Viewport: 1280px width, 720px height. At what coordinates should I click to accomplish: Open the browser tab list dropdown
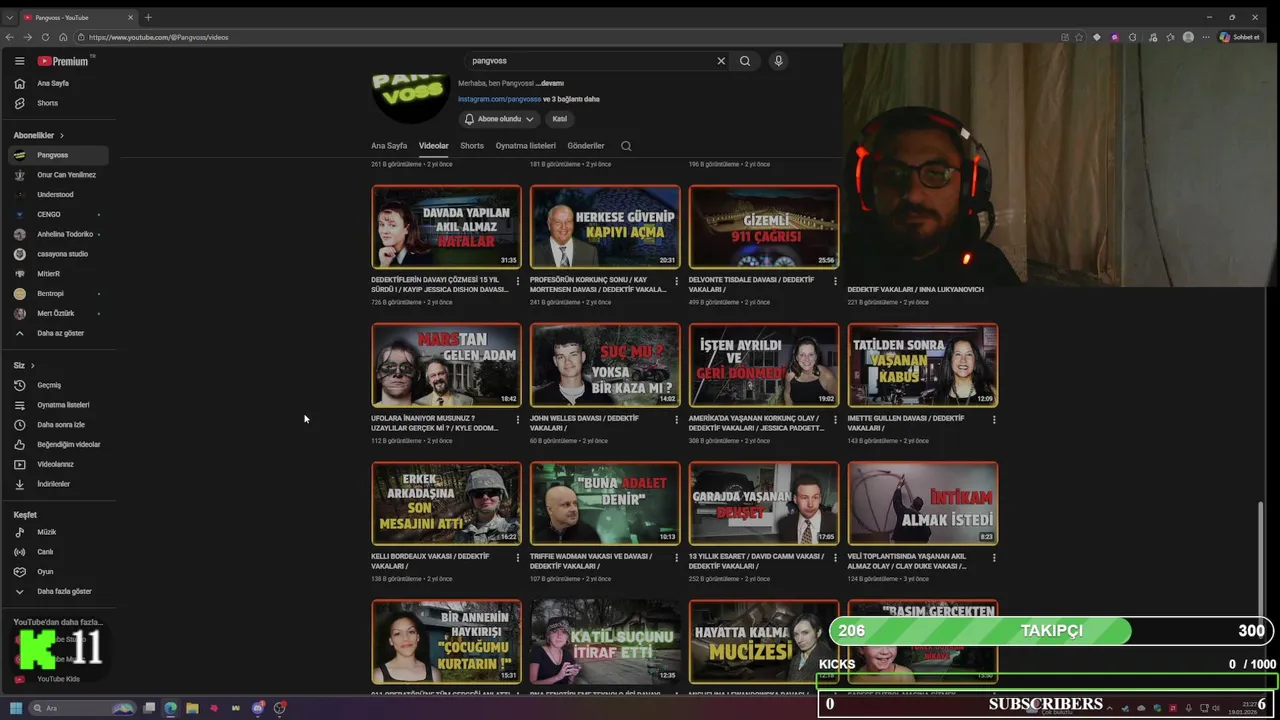coord(10,17)
